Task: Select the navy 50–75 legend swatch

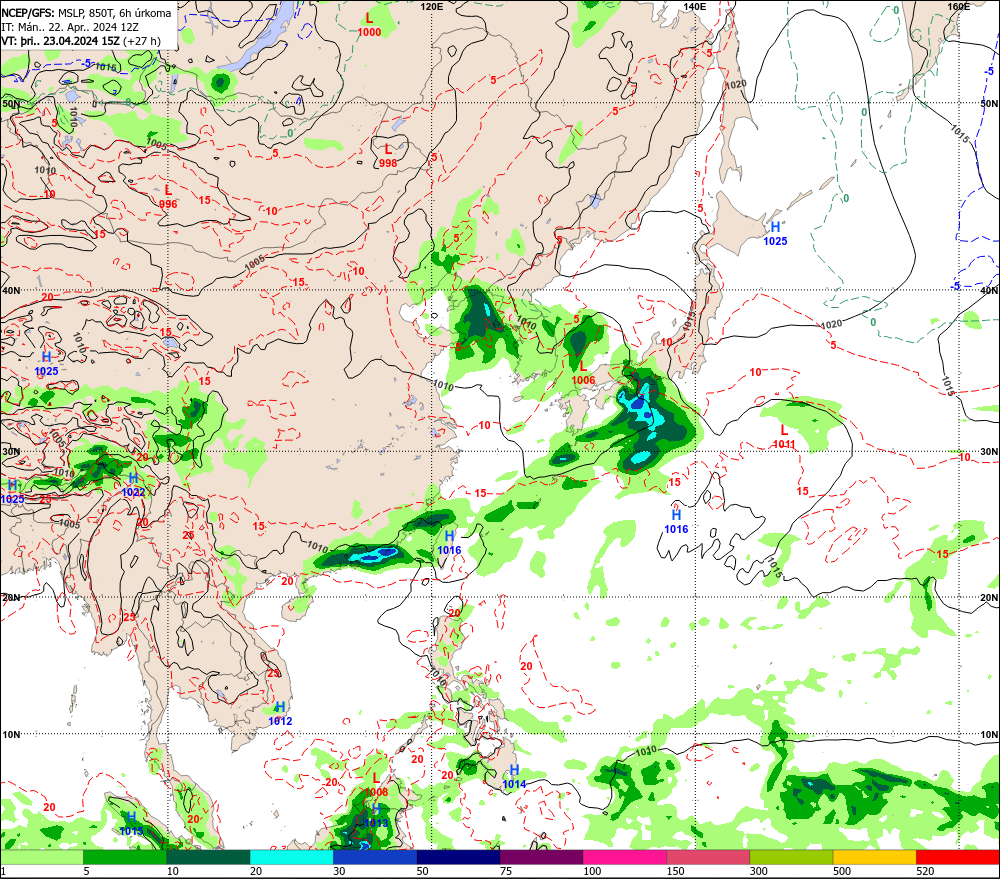Action: (x=458, y=857)
